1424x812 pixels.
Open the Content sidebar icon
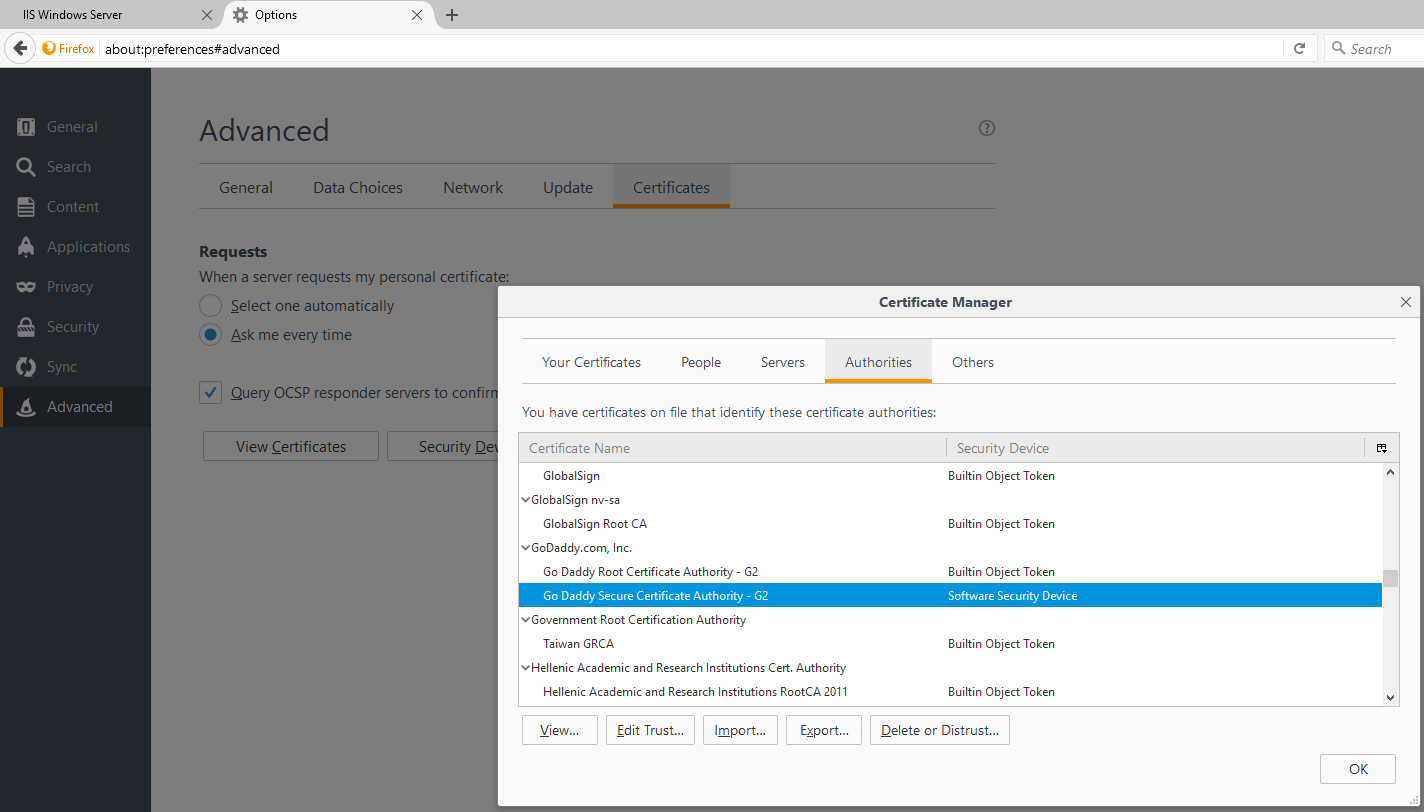pos(26,207)
